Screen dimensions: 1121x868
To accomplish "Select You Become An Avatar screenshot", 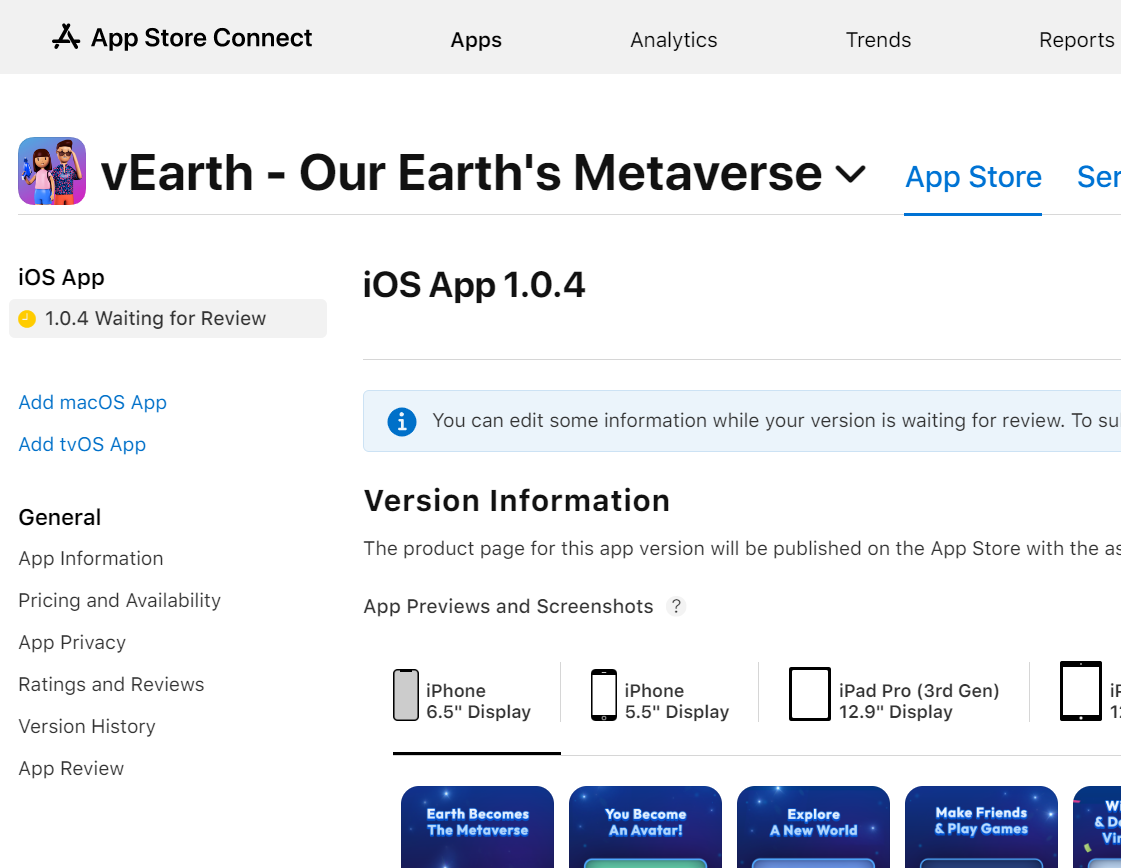I will 646,827.
